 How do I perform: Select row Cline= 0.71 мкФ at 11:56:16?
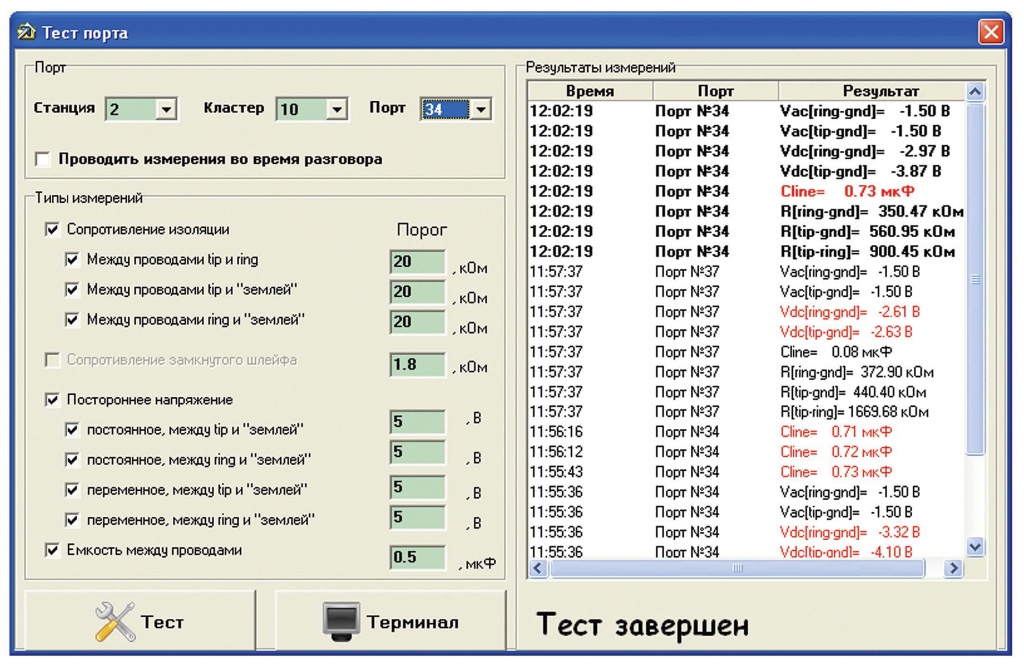746,432
